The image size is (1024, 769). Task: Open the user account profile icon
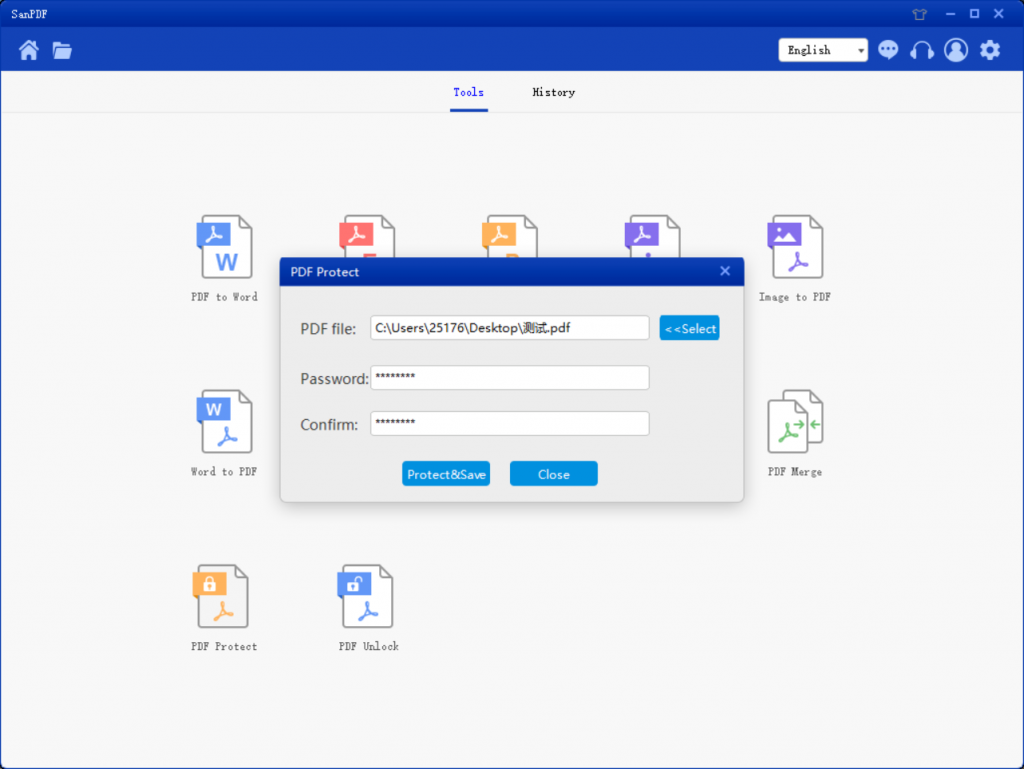coord(956,50)
